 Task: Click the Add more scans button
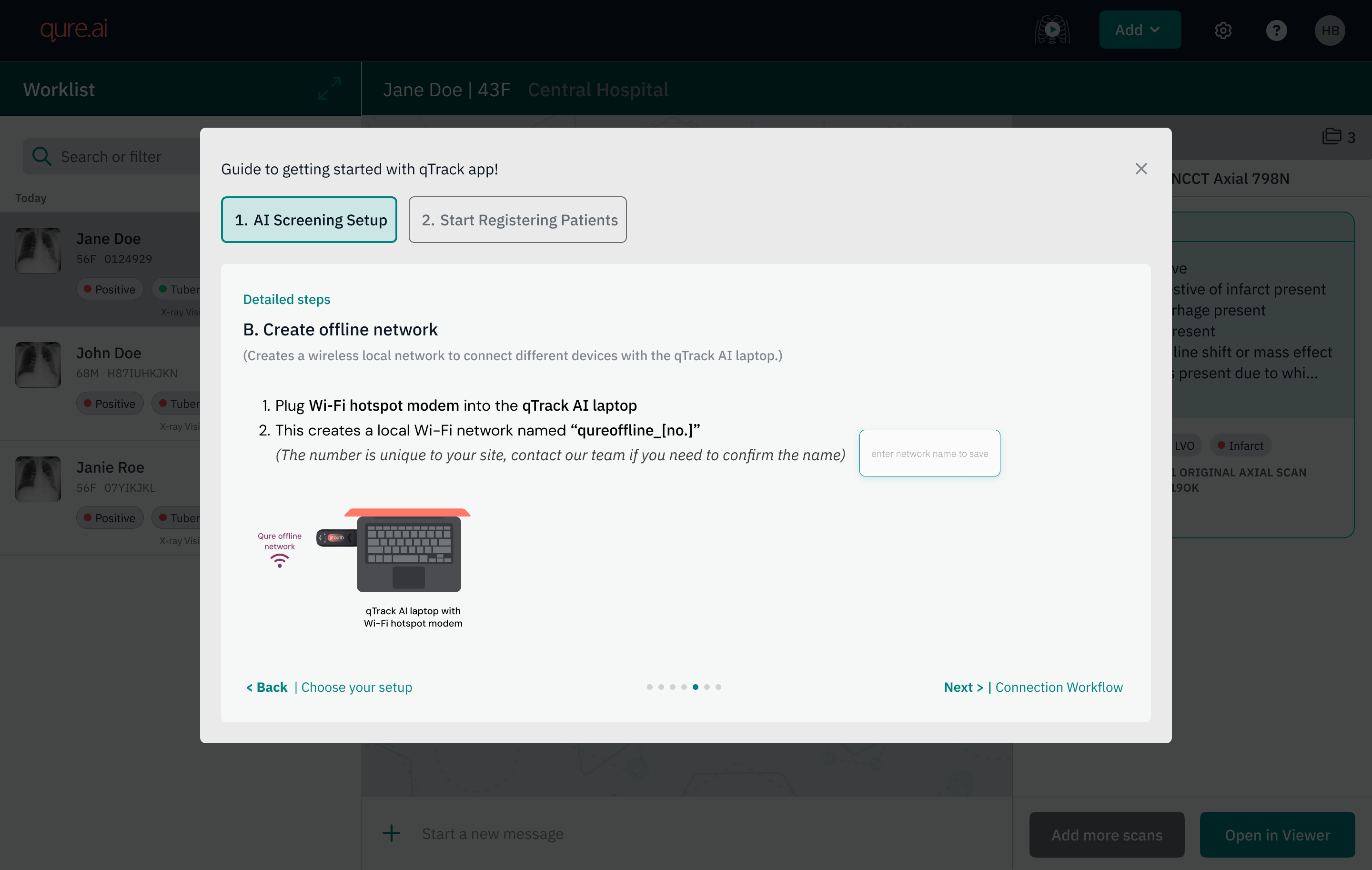[1107, 835]
